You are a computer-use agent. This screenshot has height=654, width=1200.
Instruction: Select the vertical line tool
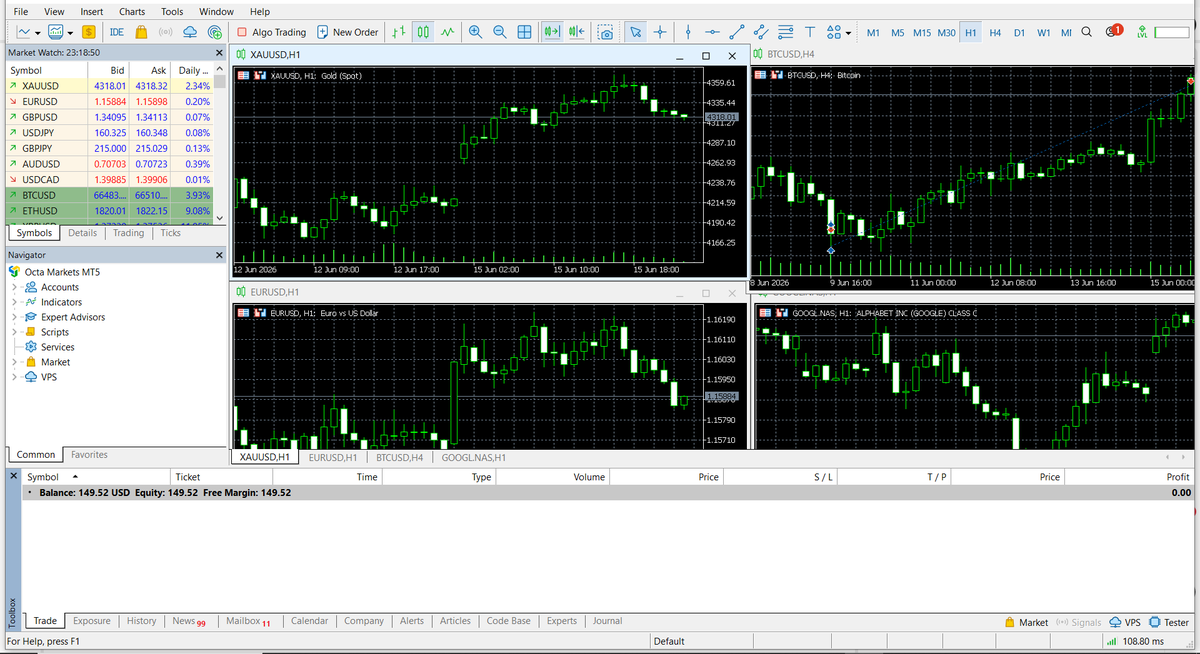pos(688,32)
